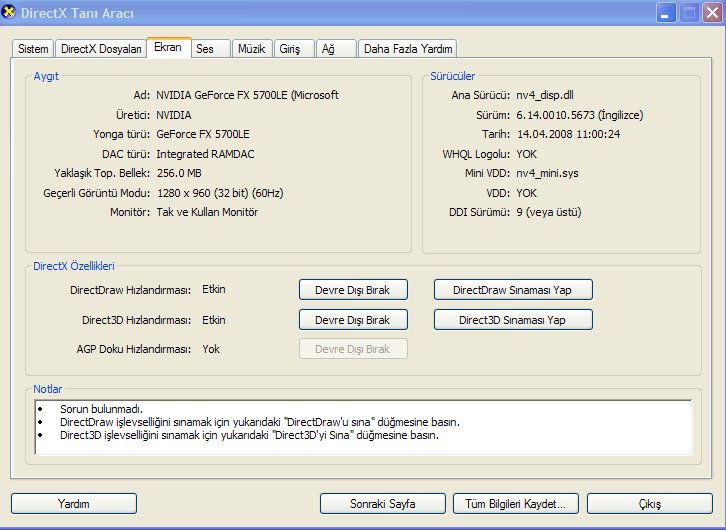Click inside the Notlar text box

pos(362,428)
